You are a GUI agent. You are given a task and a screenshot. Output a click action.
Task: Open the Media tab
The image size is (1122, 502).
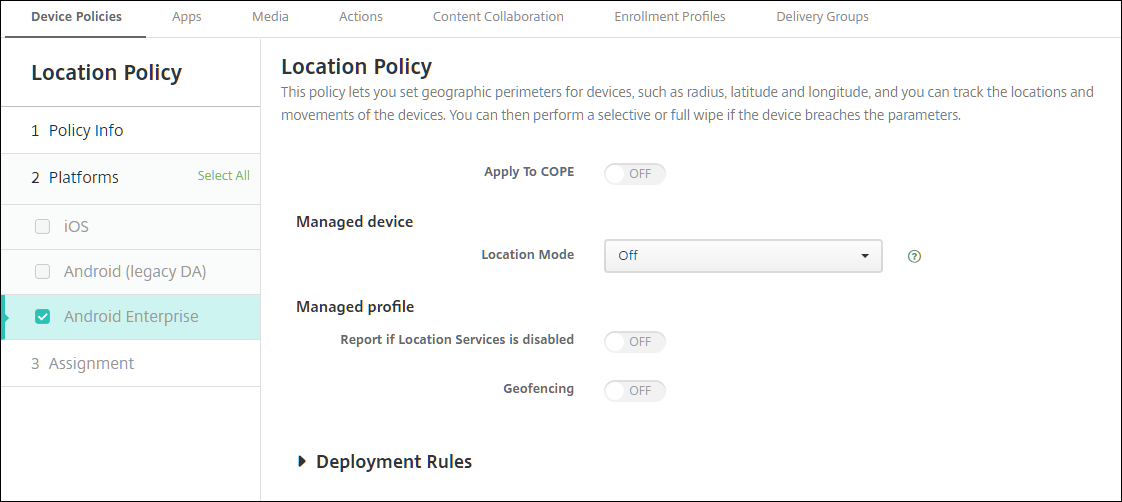click(x=270, y=17)
